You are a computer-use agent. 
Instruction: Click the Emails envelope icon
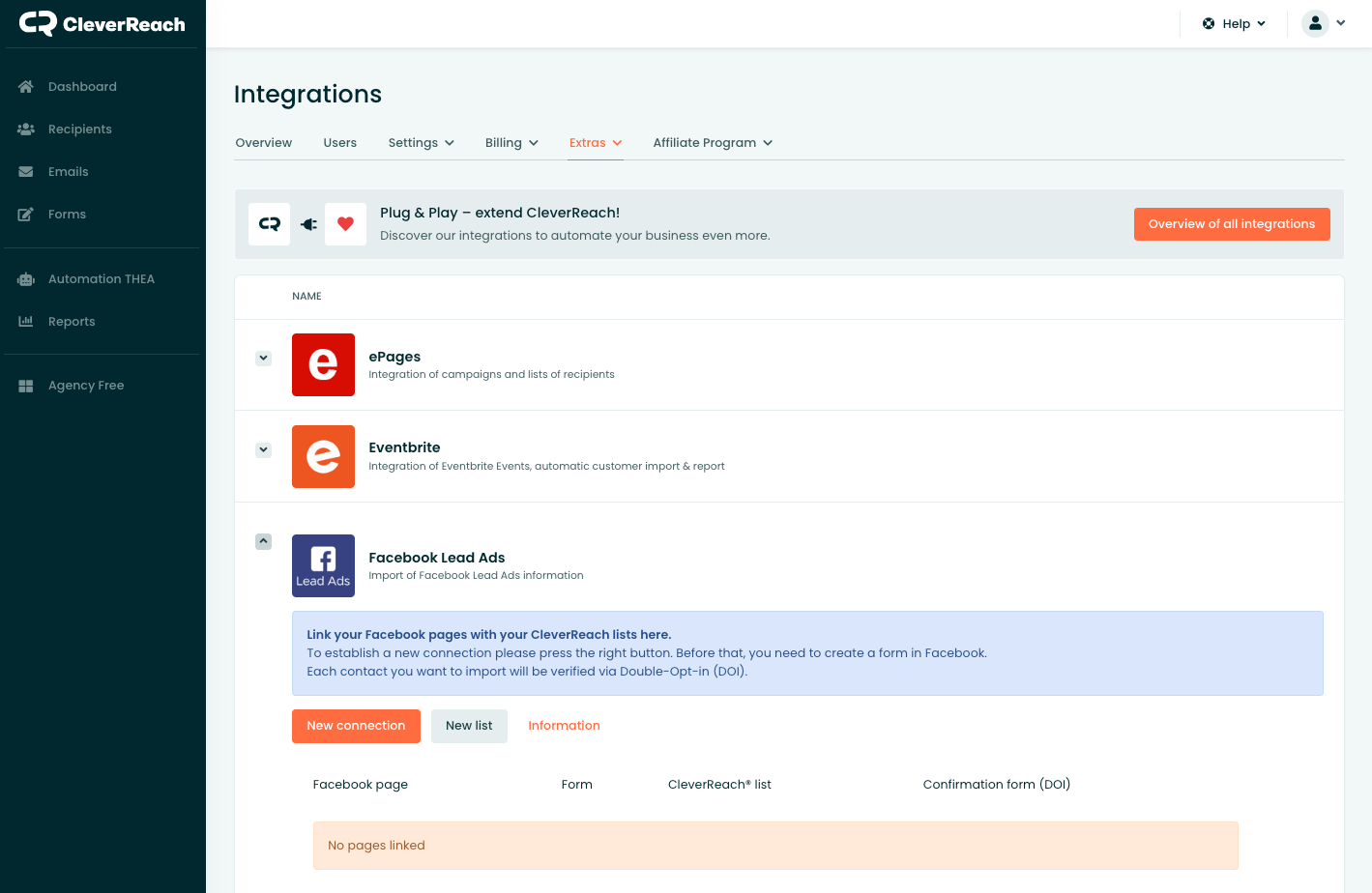coord(26,172)
